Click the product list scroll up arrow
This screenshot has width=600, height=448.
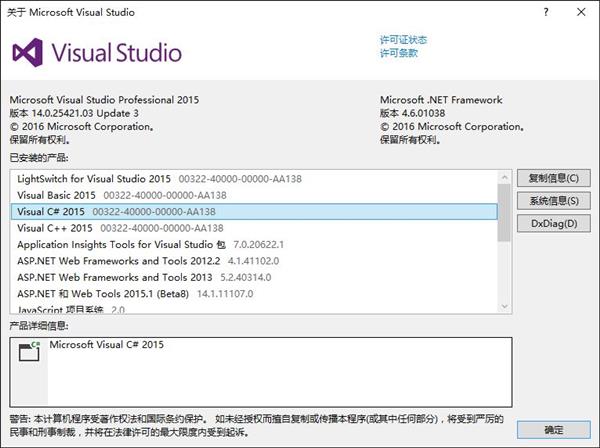click(505, 177)
